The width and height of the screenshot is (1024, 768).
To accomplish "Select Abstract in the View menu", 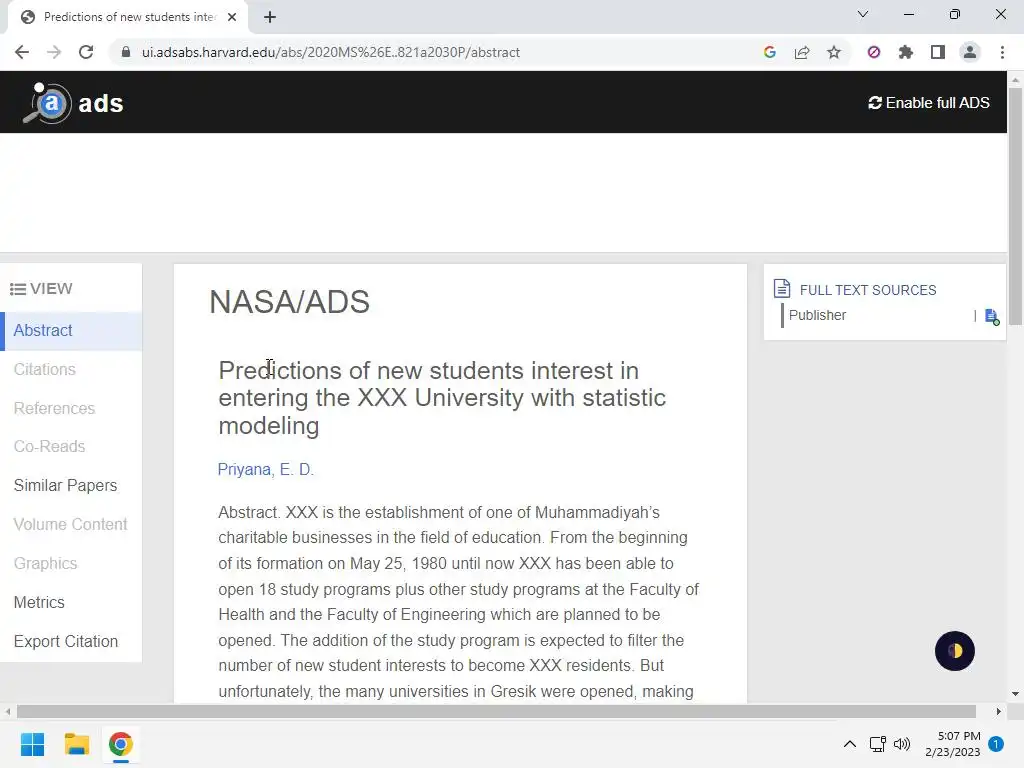I will click(x=71, y=330).
